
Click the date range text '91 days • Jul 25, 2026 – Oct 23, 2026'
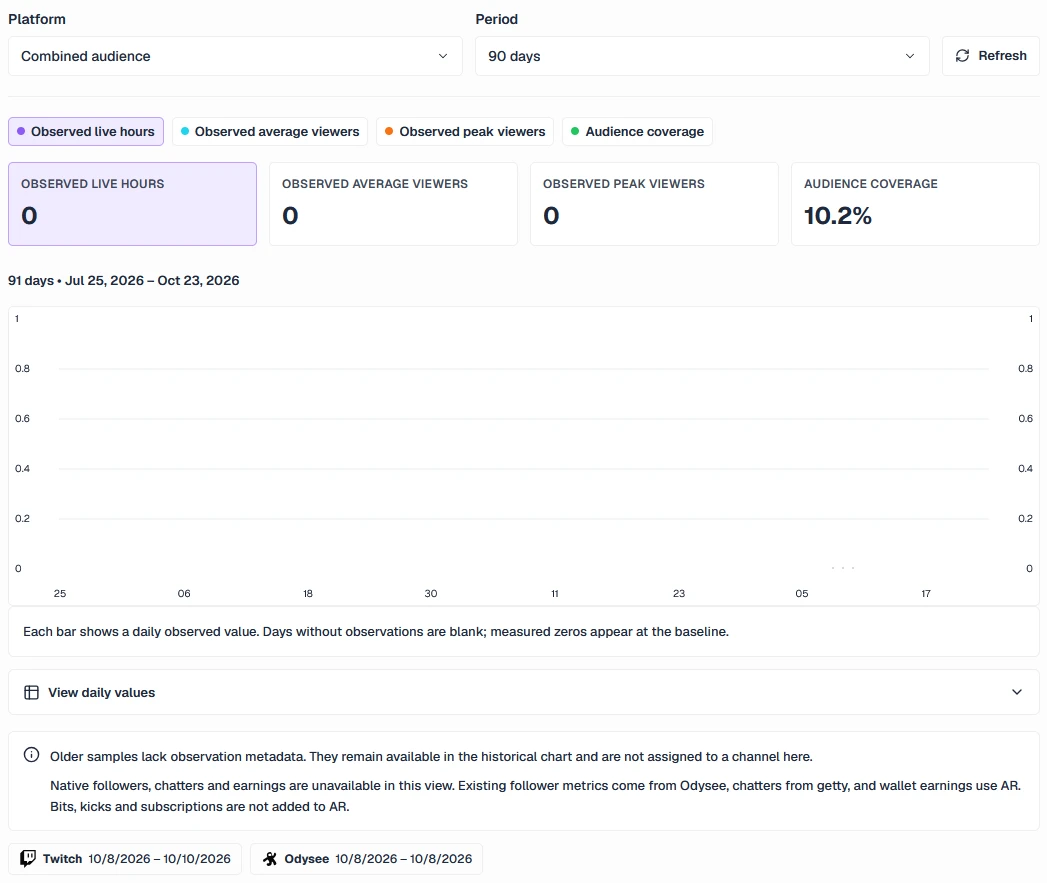pyautogui.click(x=124, y=281)
